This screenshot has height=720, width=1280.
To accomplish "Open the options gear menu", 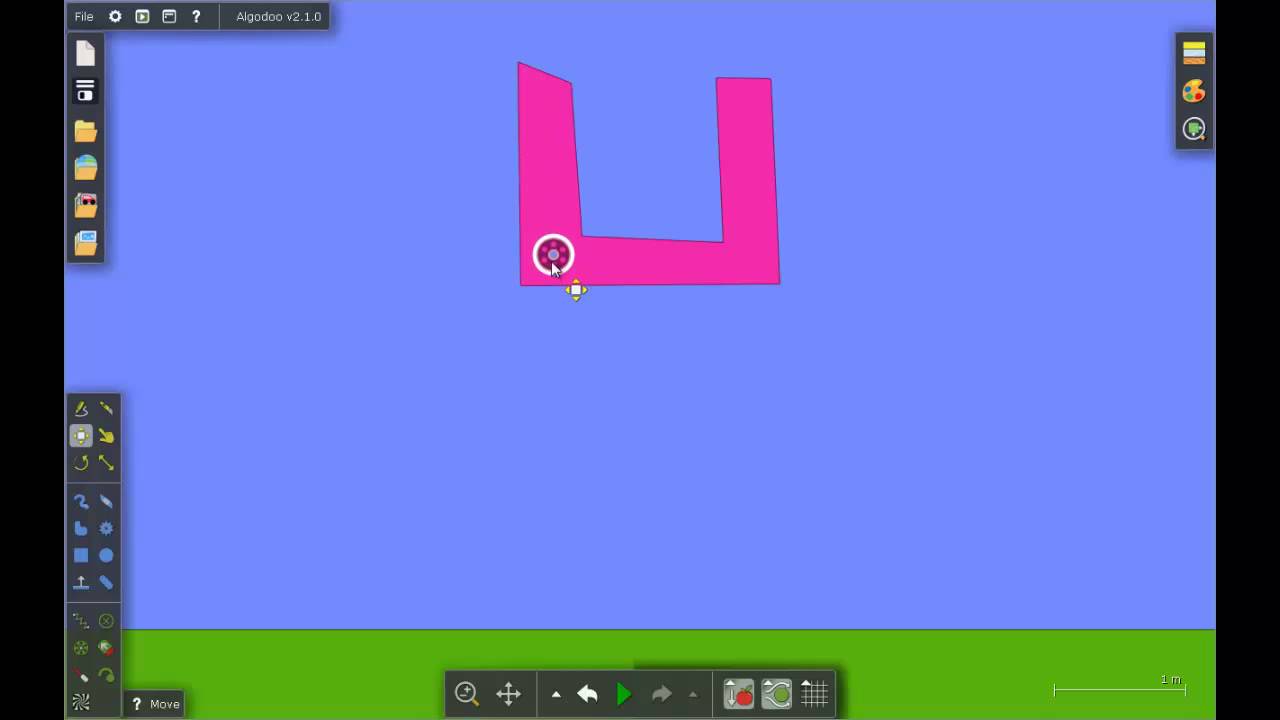I will pos(115,17).
